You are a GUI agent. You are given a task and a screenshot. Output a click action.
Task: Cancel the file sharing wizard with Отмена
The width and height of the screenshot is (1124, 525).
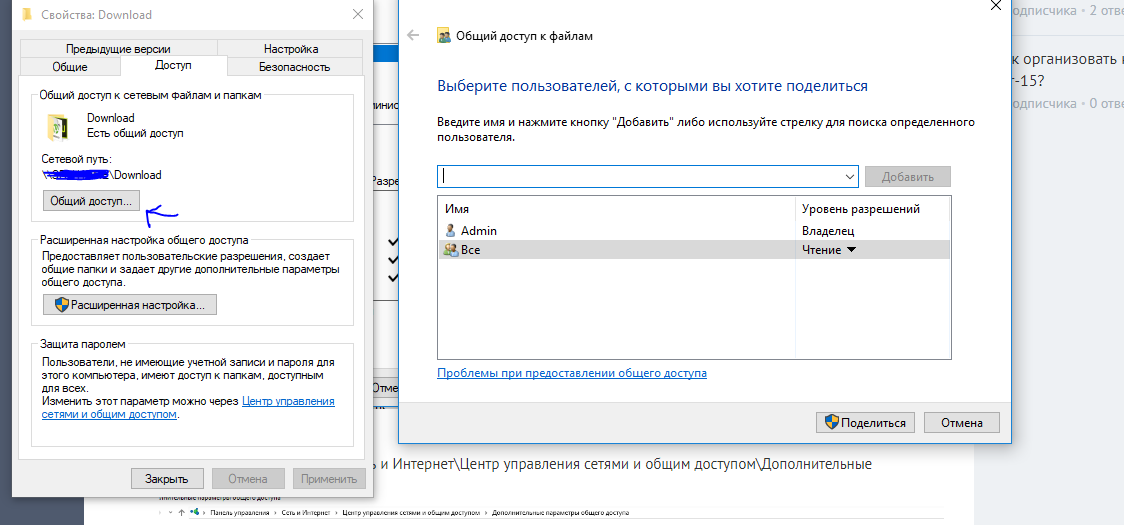point(961,422)
